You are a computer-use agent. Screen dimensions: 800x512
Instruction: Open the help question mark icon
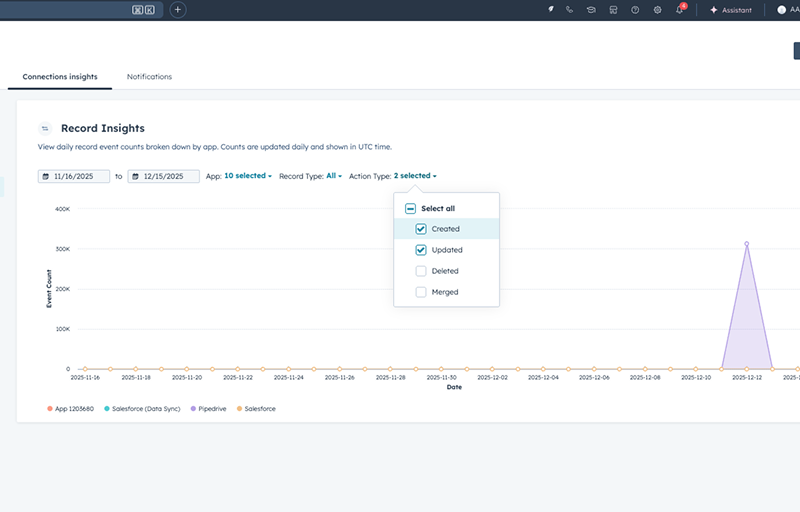click(x=635, y=10)
